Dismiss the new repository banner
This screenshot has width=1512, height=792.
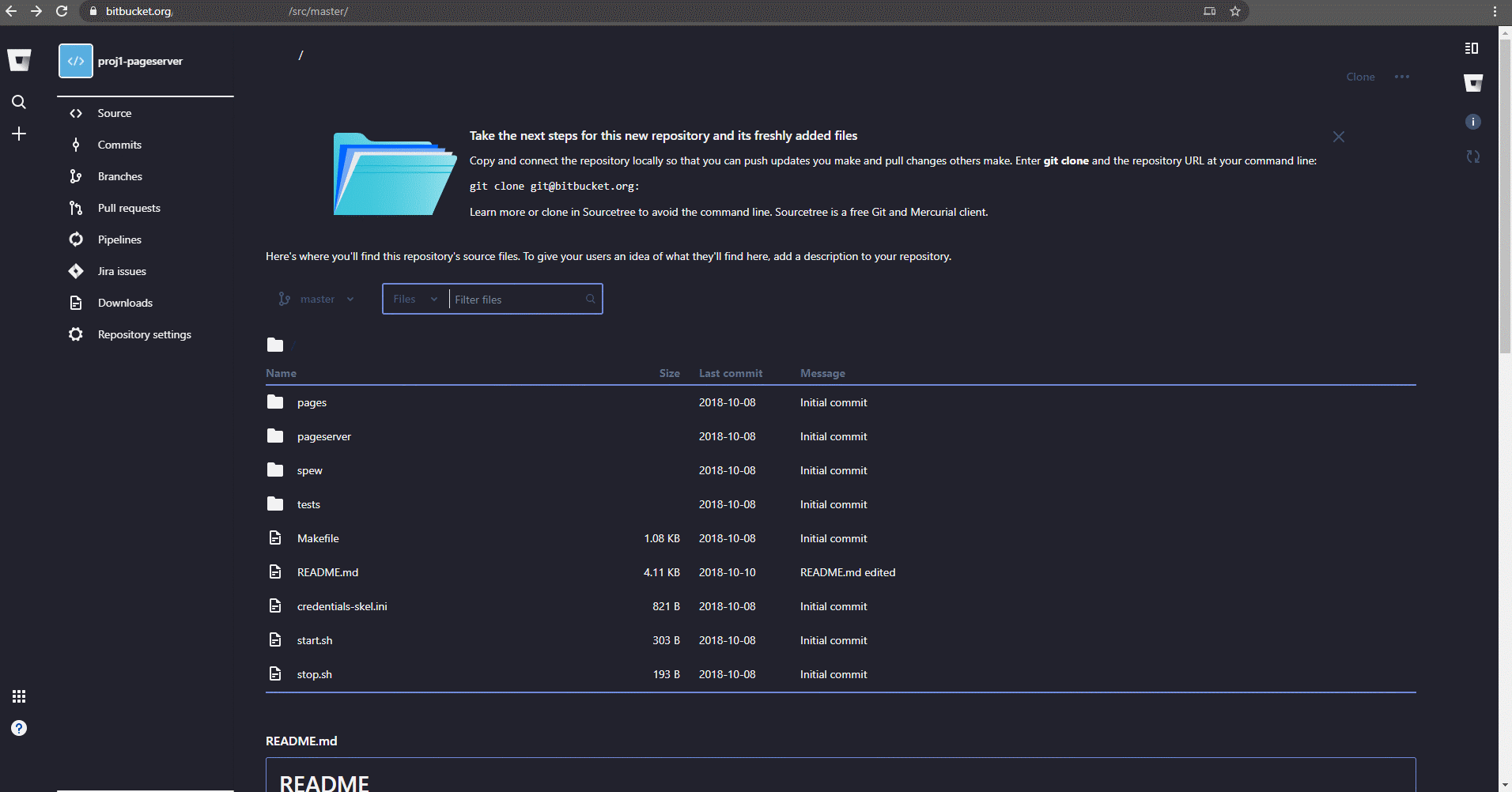(x=1338, y=136)
